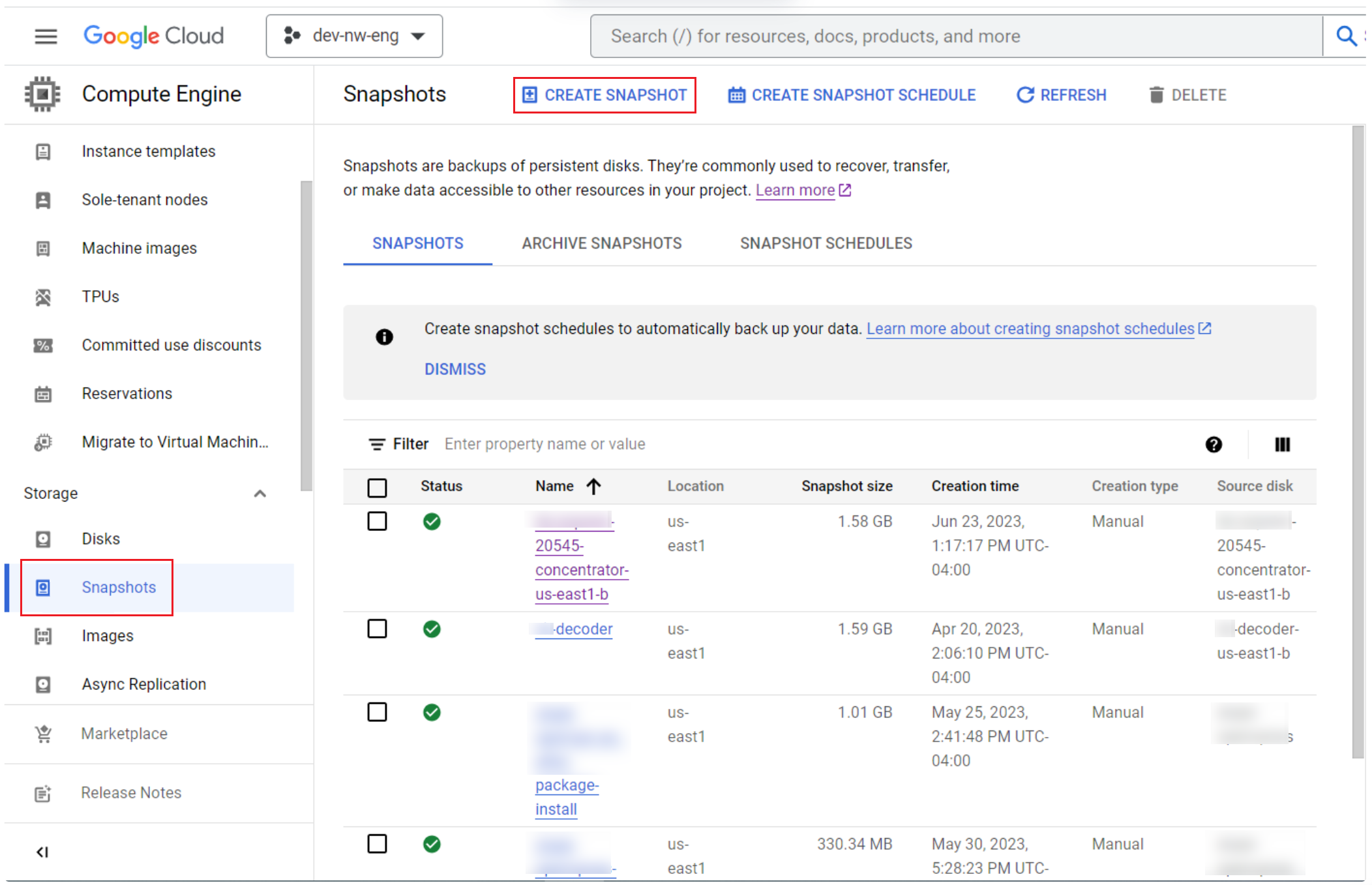1372x885 pixels.
Task: Click the Refresh icon button
Action: (1025, 95)
